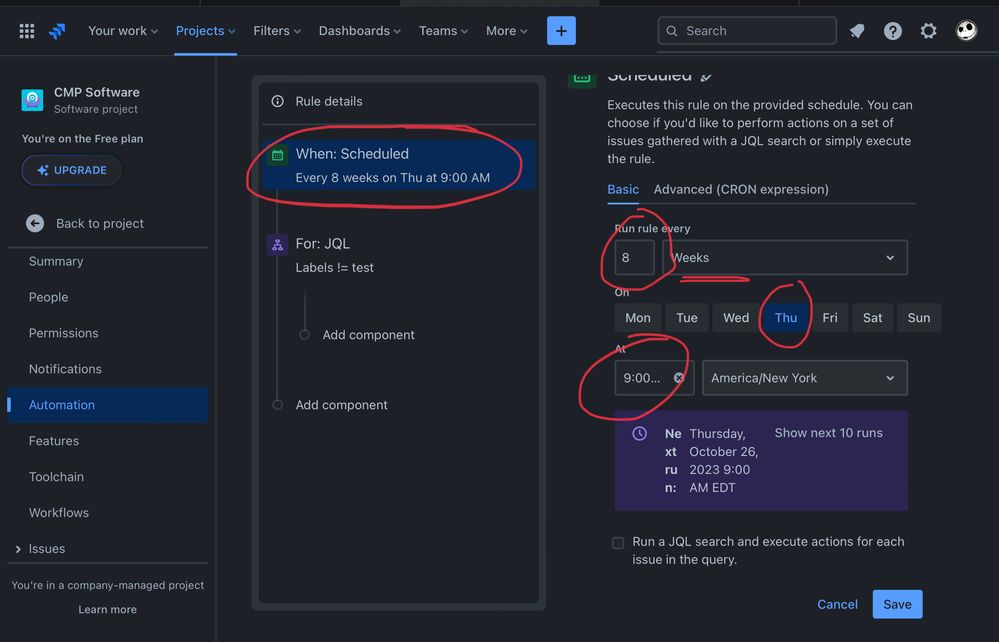Click the Jira logo icon
999x642 pixels.
click(x=57, y=31)
